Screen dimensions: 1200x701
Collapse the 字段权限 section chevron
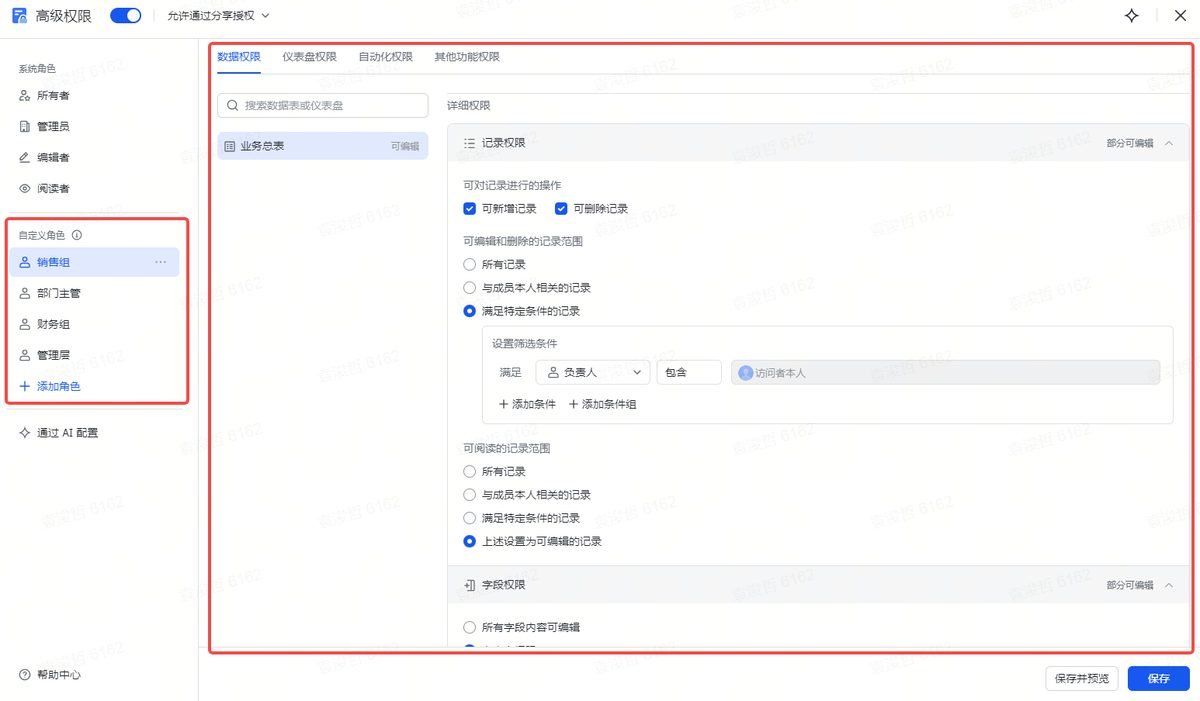click(x=1169, y=585)
